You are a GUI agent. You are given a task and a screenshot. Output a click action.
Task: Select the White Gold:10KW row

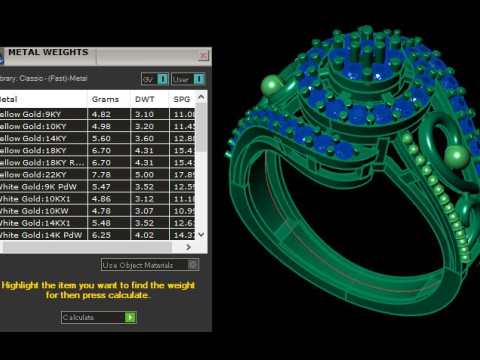pyautogui.click(x=97, y=211)
